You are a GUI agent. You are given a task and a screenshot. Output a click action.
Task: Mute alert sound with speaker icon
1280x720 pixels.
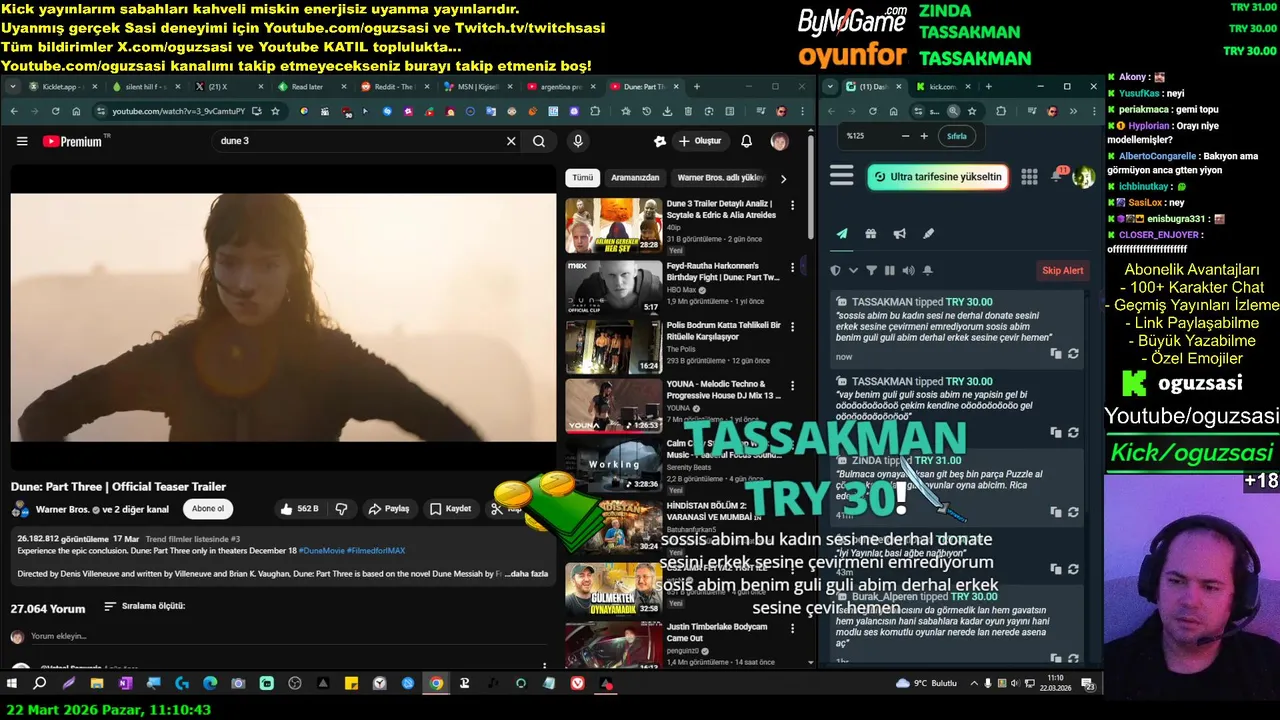[908, 270]
